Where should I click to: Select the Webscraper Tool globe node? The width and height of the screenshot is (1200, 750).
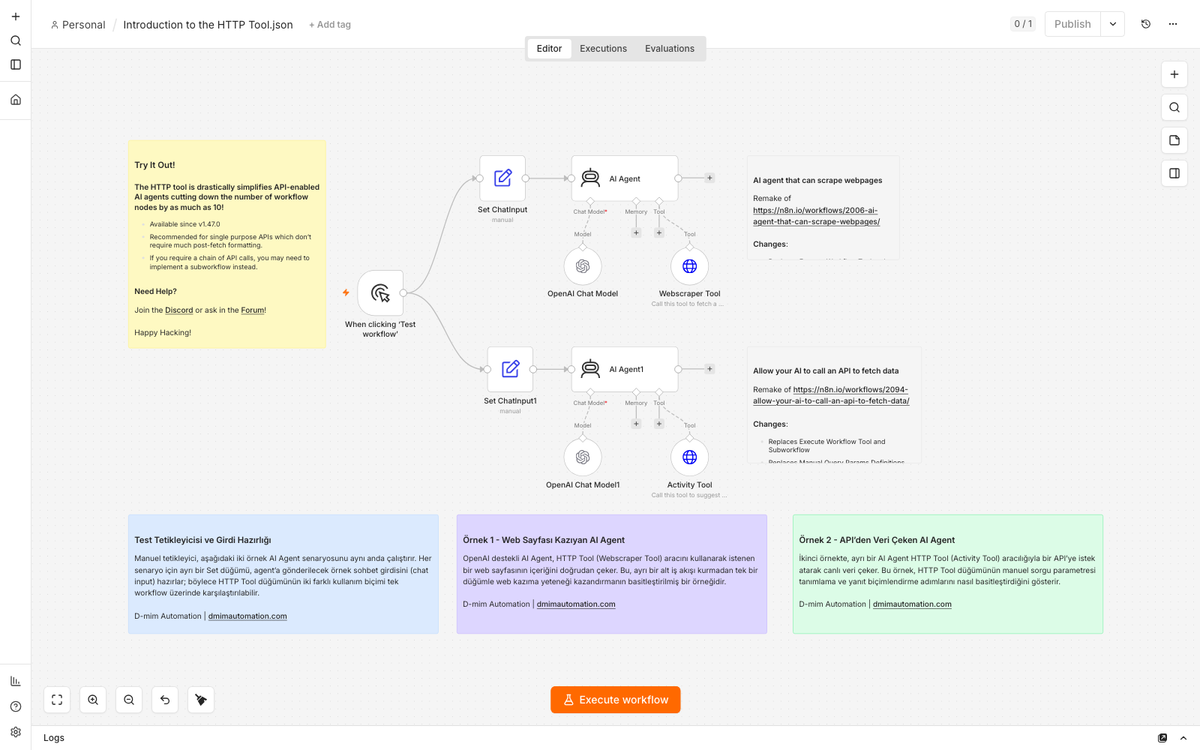pos(689,267)
